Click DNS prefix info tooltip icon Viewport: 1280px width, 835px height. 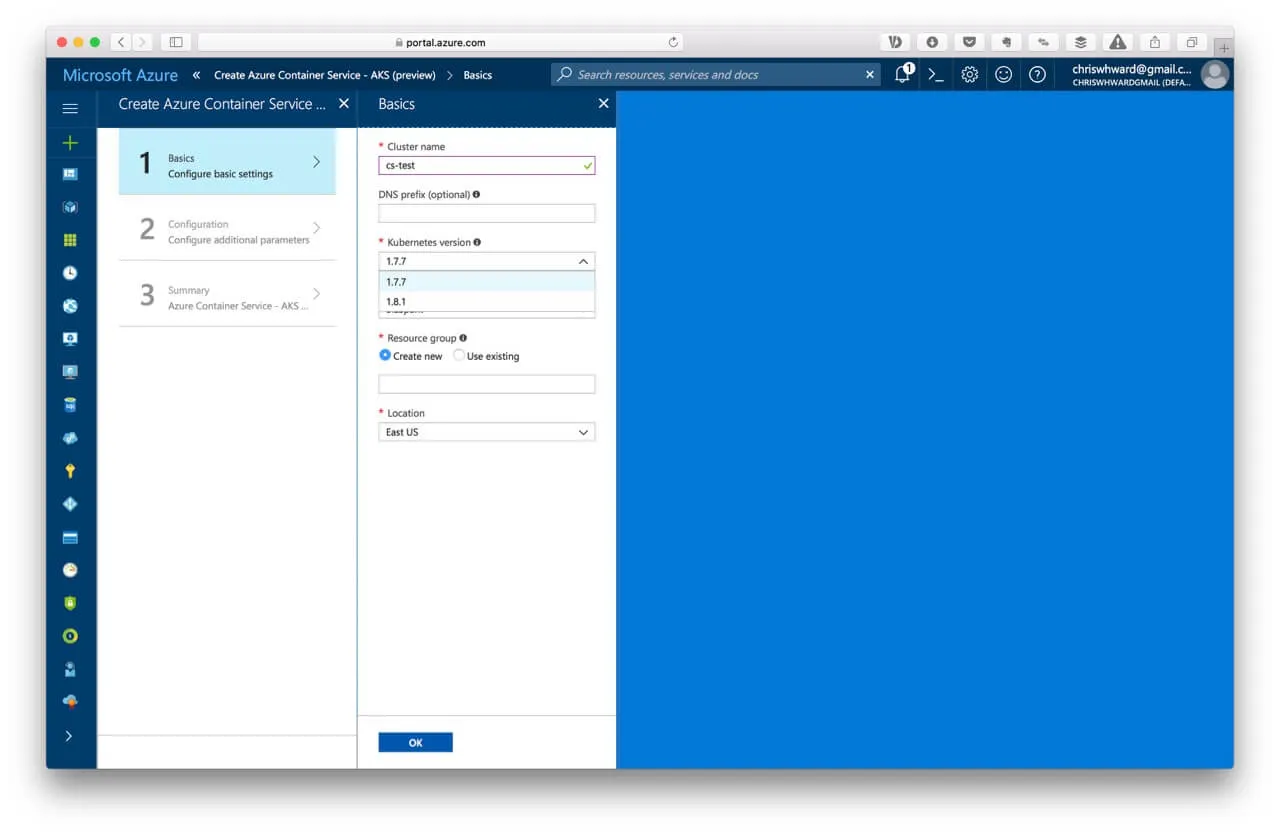(477, 194)
